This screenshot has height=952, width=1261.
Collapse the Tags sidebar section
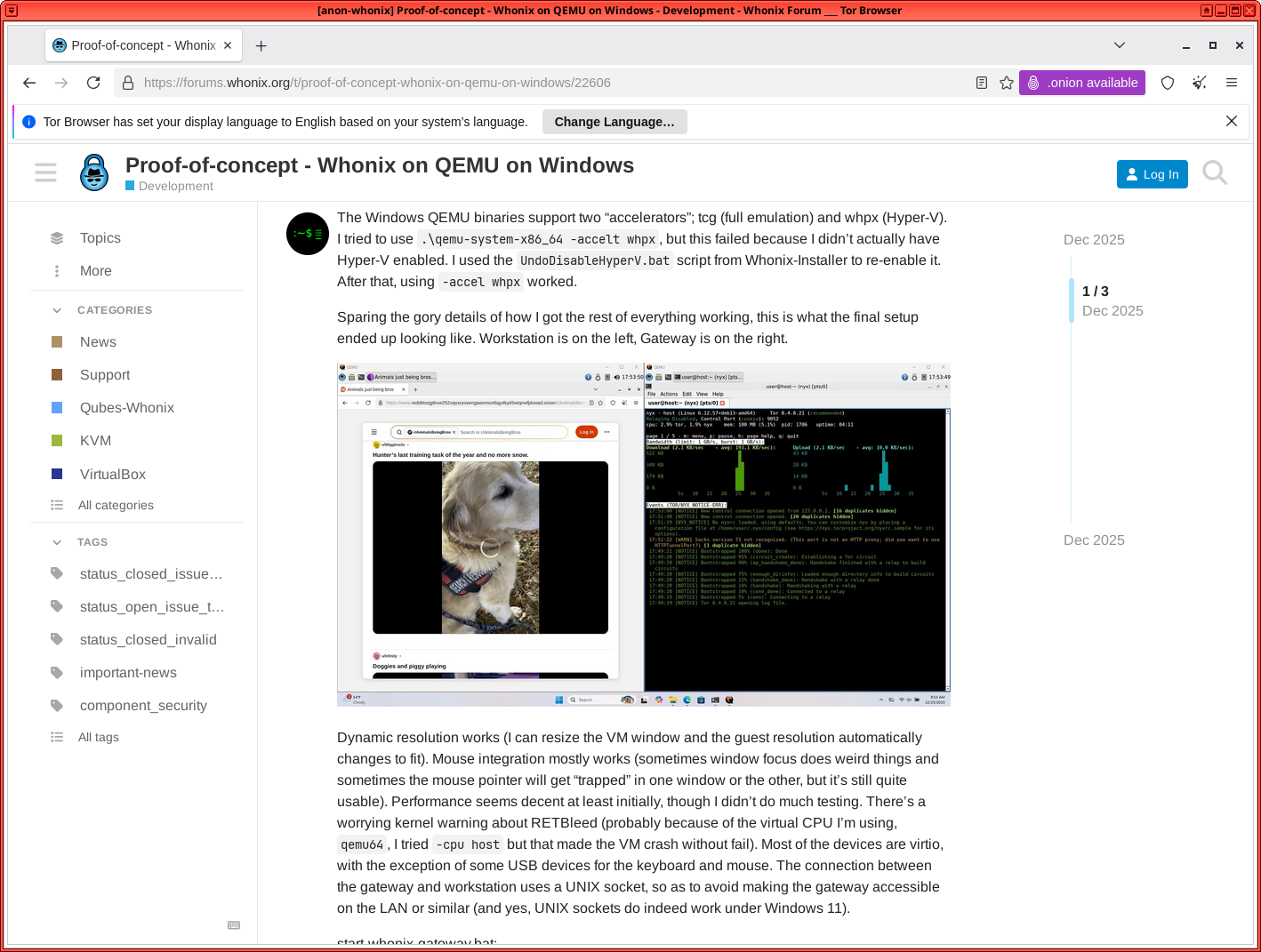[58, 542]
